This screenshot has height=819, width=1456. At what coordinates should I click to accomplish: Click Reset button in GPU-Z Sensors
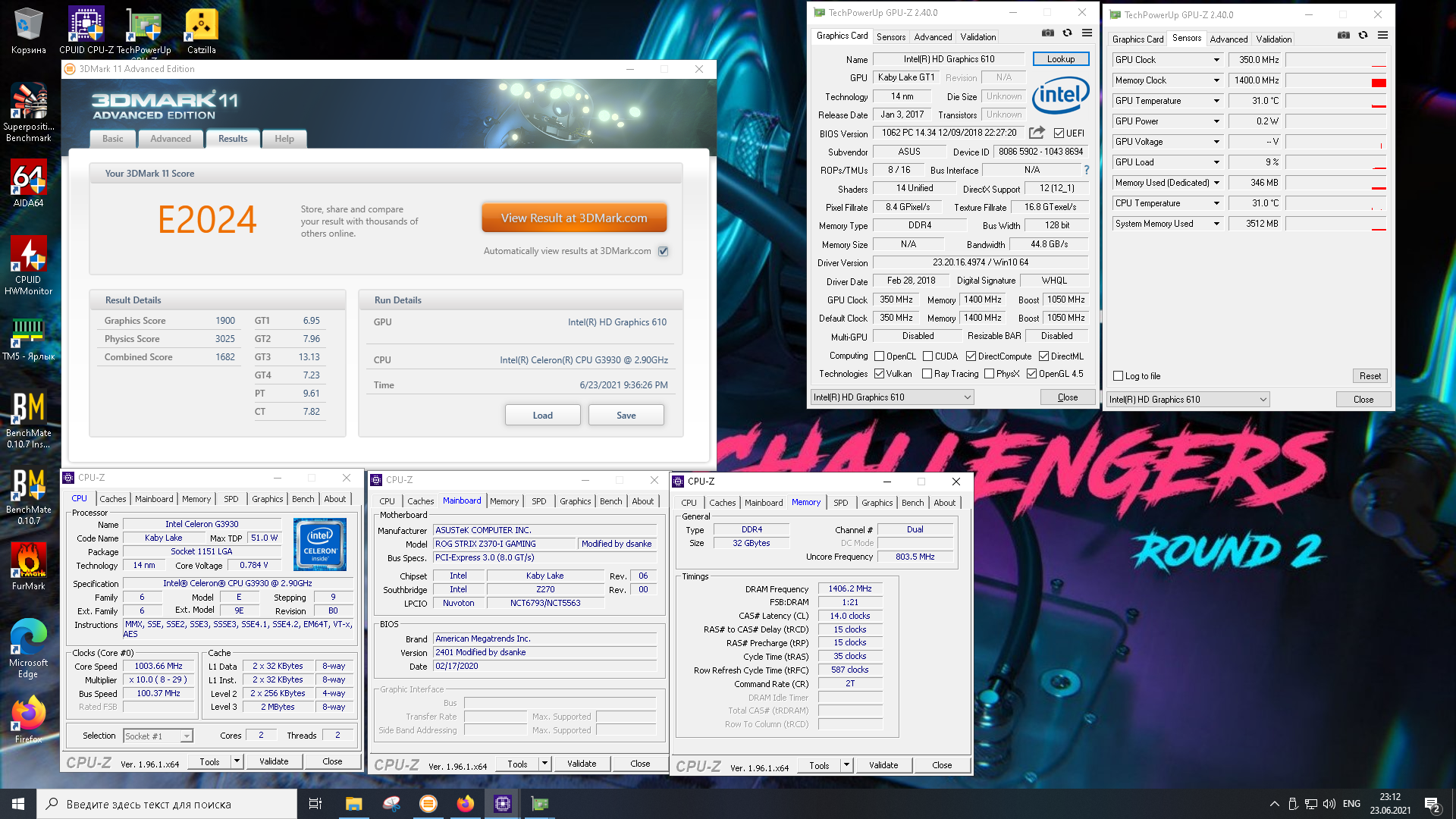point(1370,376)
